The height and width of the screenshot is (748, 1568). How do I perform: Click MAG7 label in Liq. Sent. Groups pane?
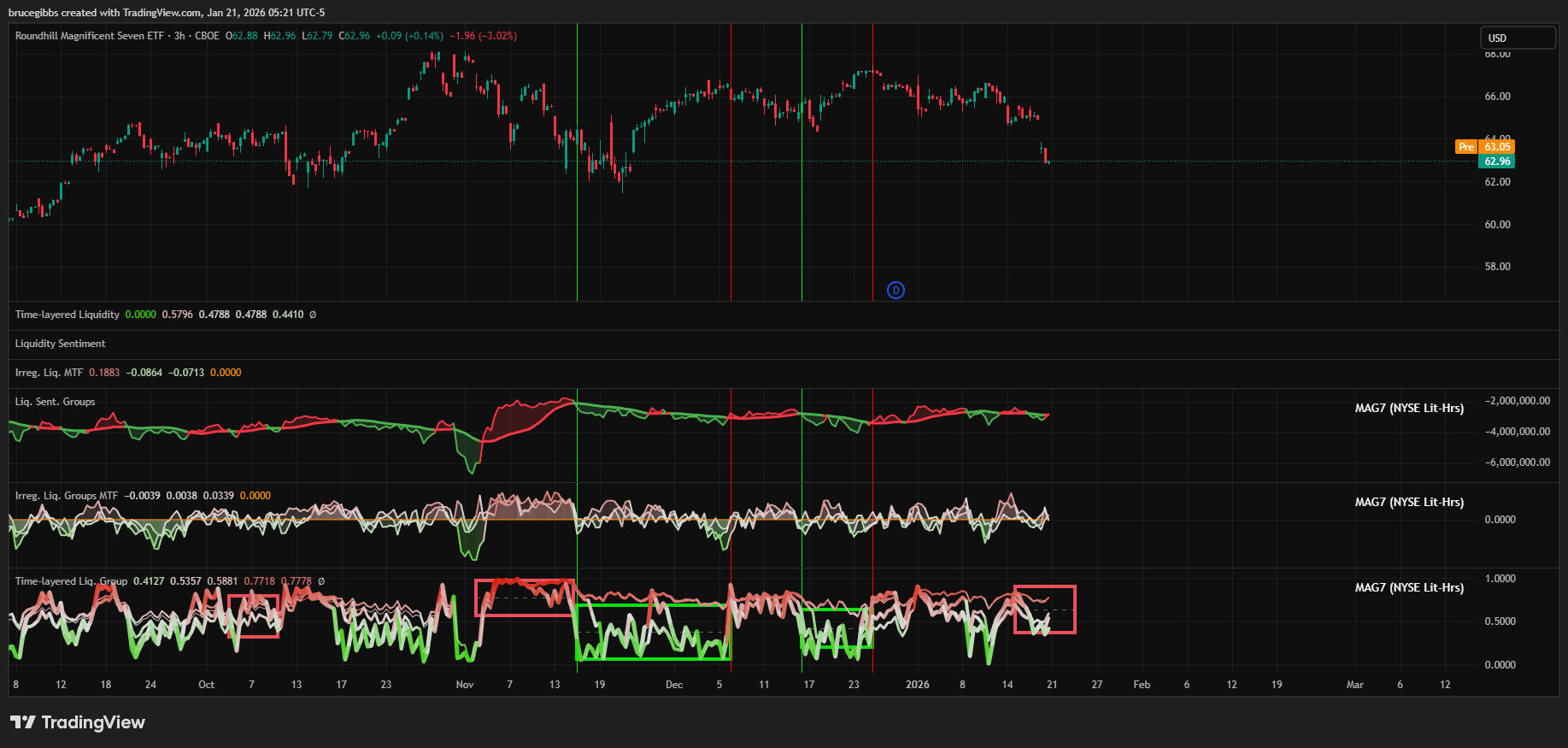[1408, 408]
